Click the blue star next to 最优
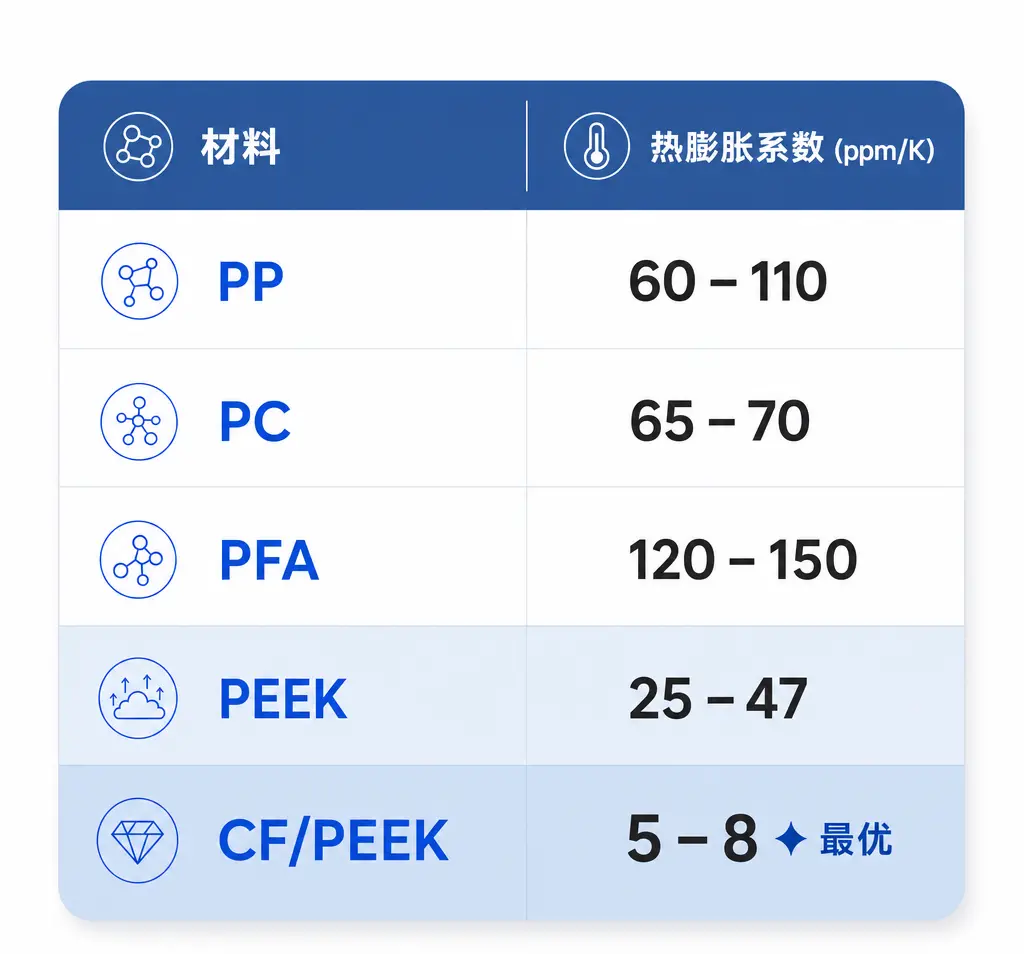The width and height of the screenshot is (1024, 954). (790, 838)
